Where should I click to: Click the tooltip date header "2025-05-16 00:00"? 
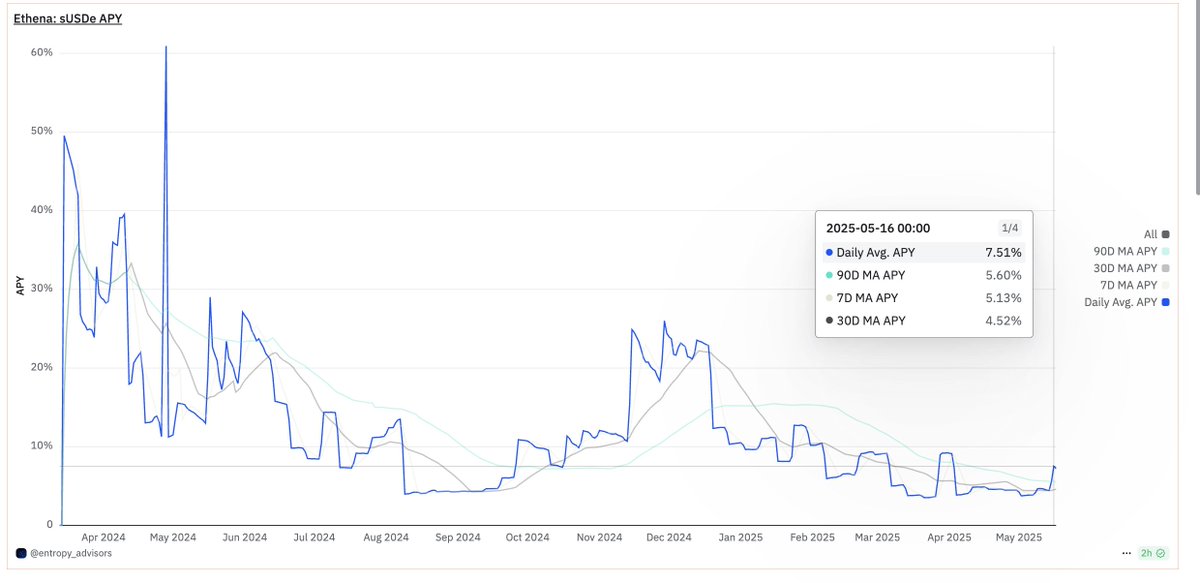pyautogui.click(x=880, y=228)
